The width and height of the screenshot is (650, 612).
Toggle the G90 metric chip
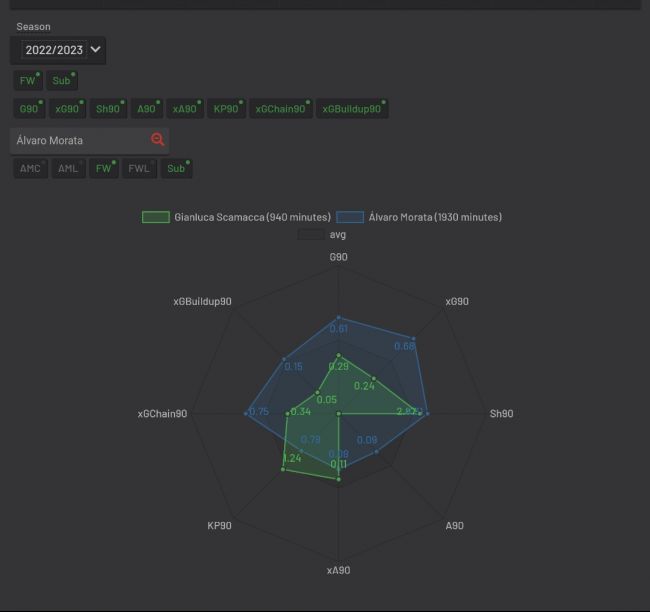29,109
